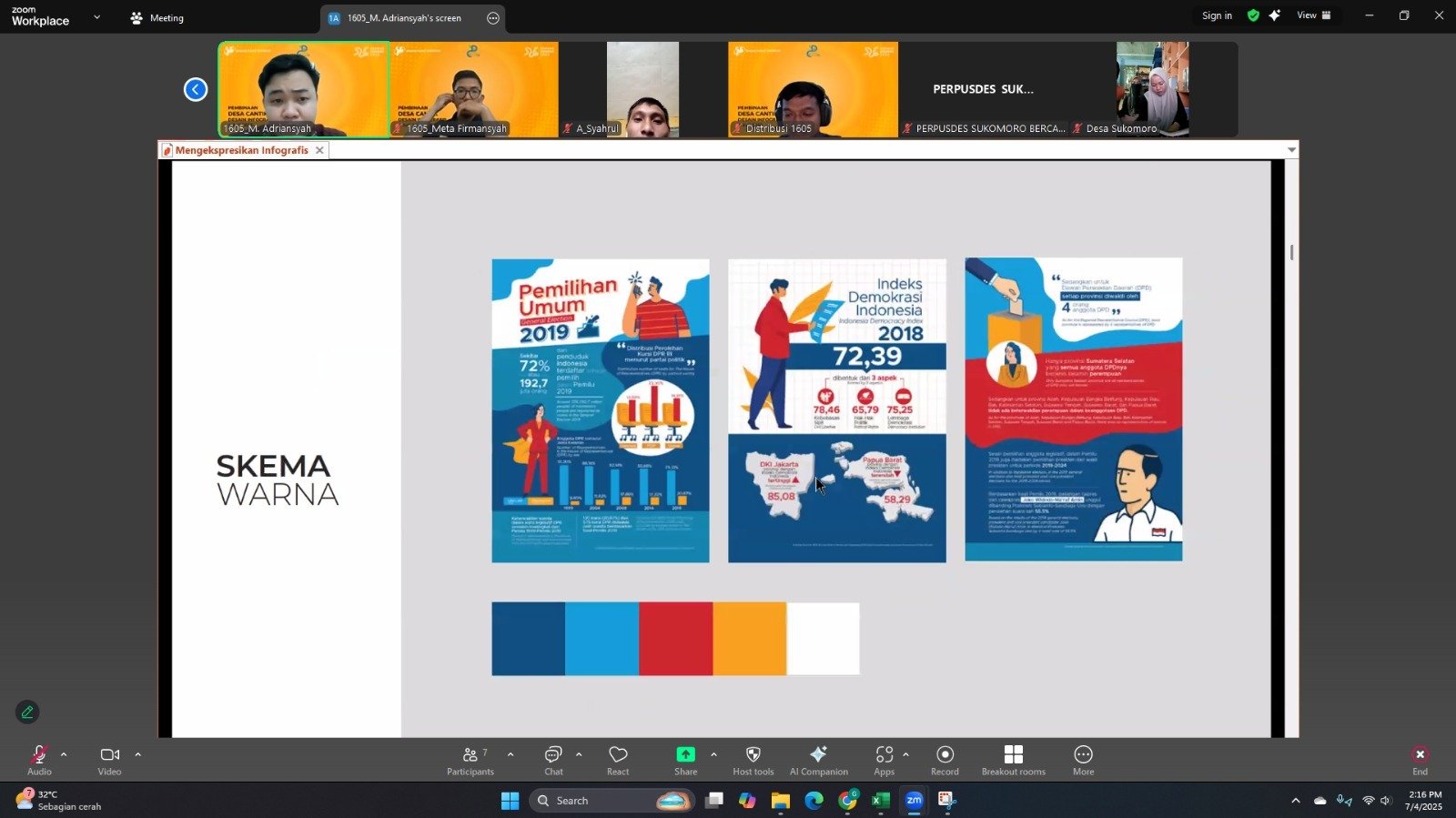Open Host tools shield icon
This screenshot has width=1456, height=818.
pyautogui.click(x=753, y=760)
